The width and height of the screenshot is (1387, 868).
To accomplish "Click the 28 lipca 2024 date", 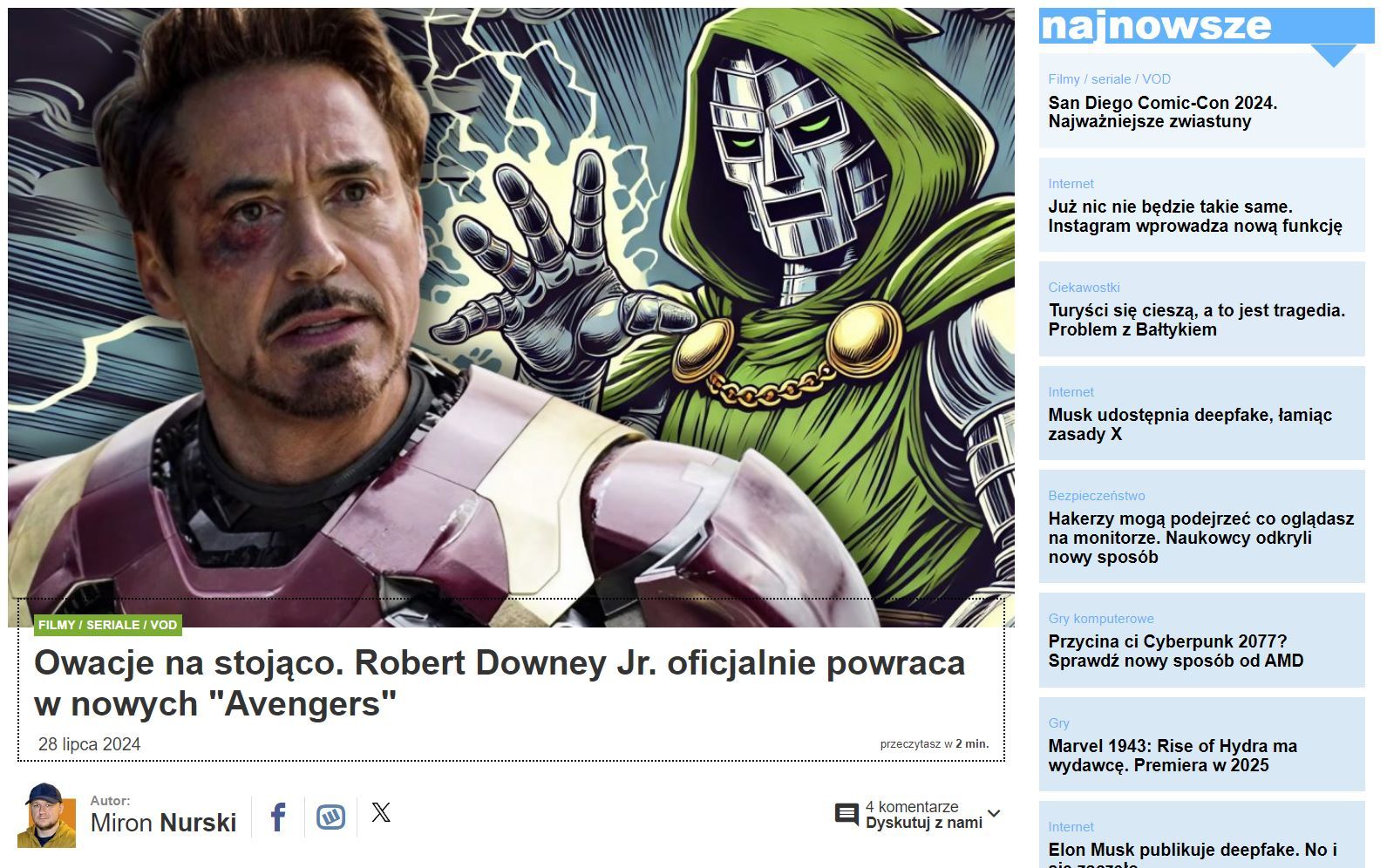I will tap(89, 744).
